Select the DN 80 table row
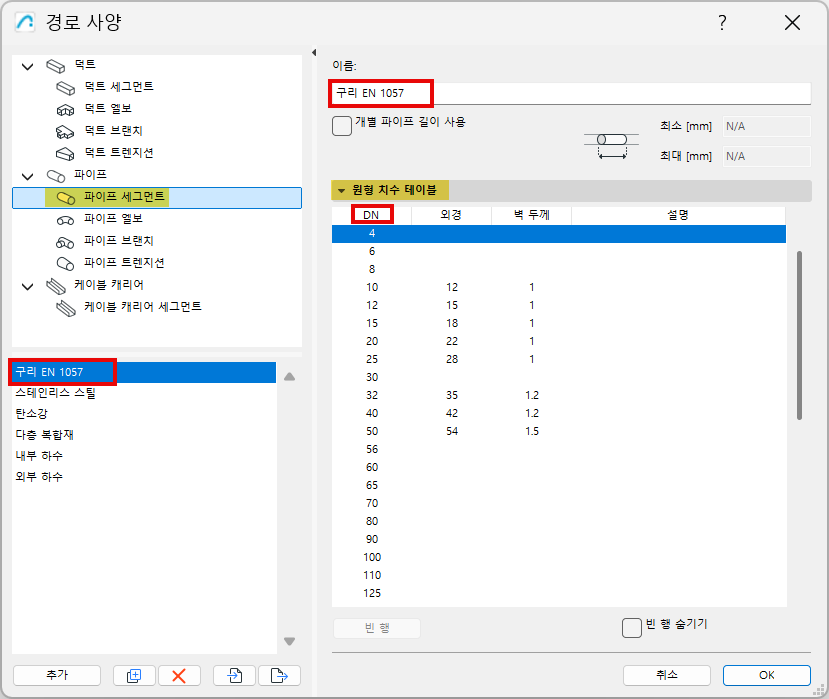The image size is (829, 699). click(559, 521)
